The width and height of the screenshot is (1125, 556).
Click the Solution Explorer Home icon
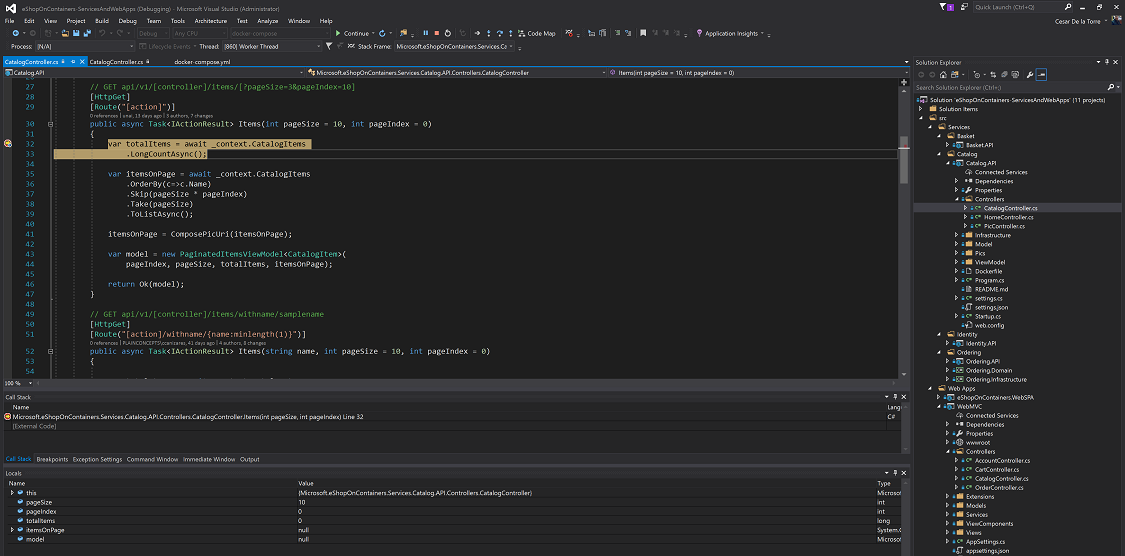tap(945, 74)
